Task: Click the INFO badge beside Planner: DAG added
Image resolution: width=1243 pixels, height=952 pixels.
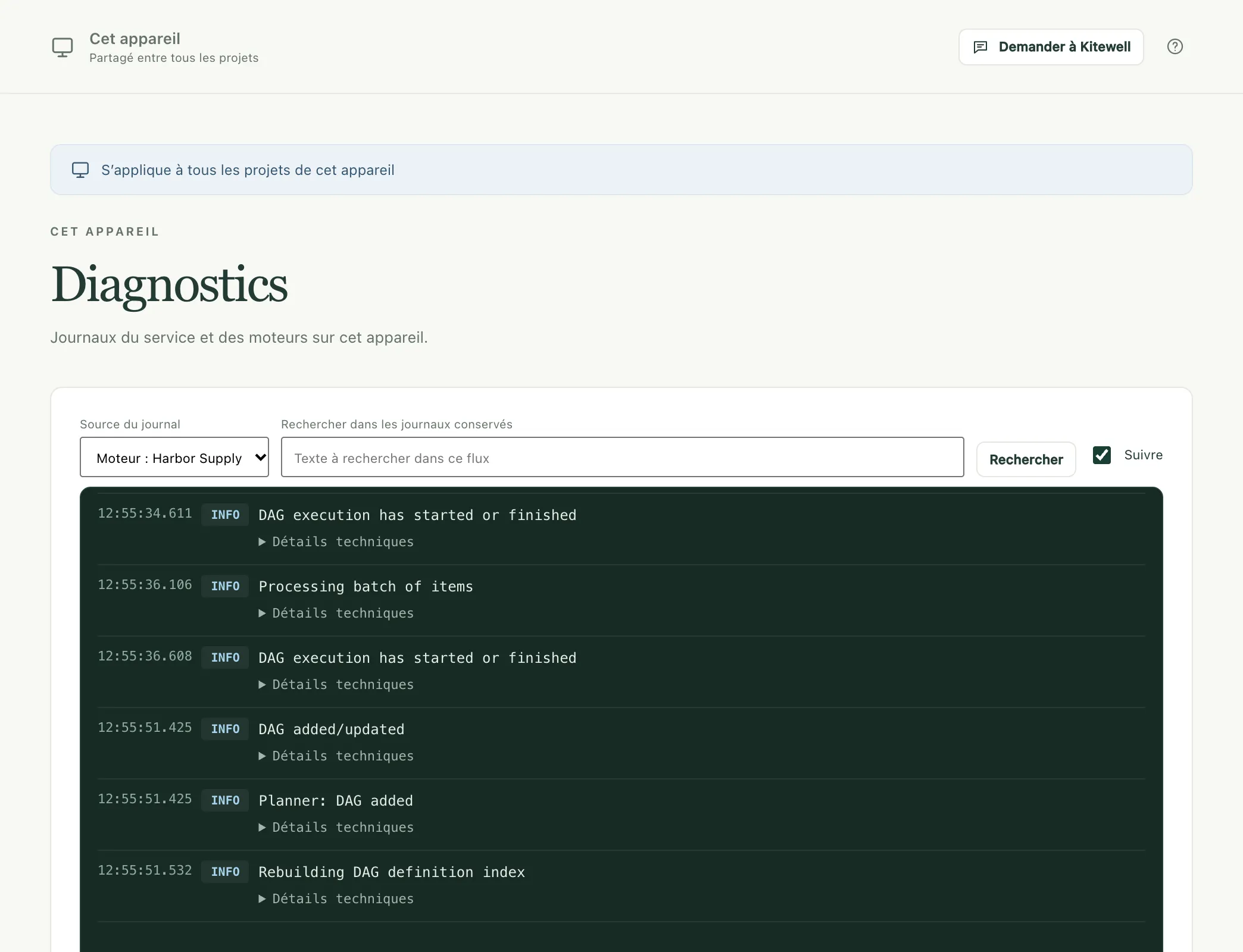Action: tap(225, 800)
